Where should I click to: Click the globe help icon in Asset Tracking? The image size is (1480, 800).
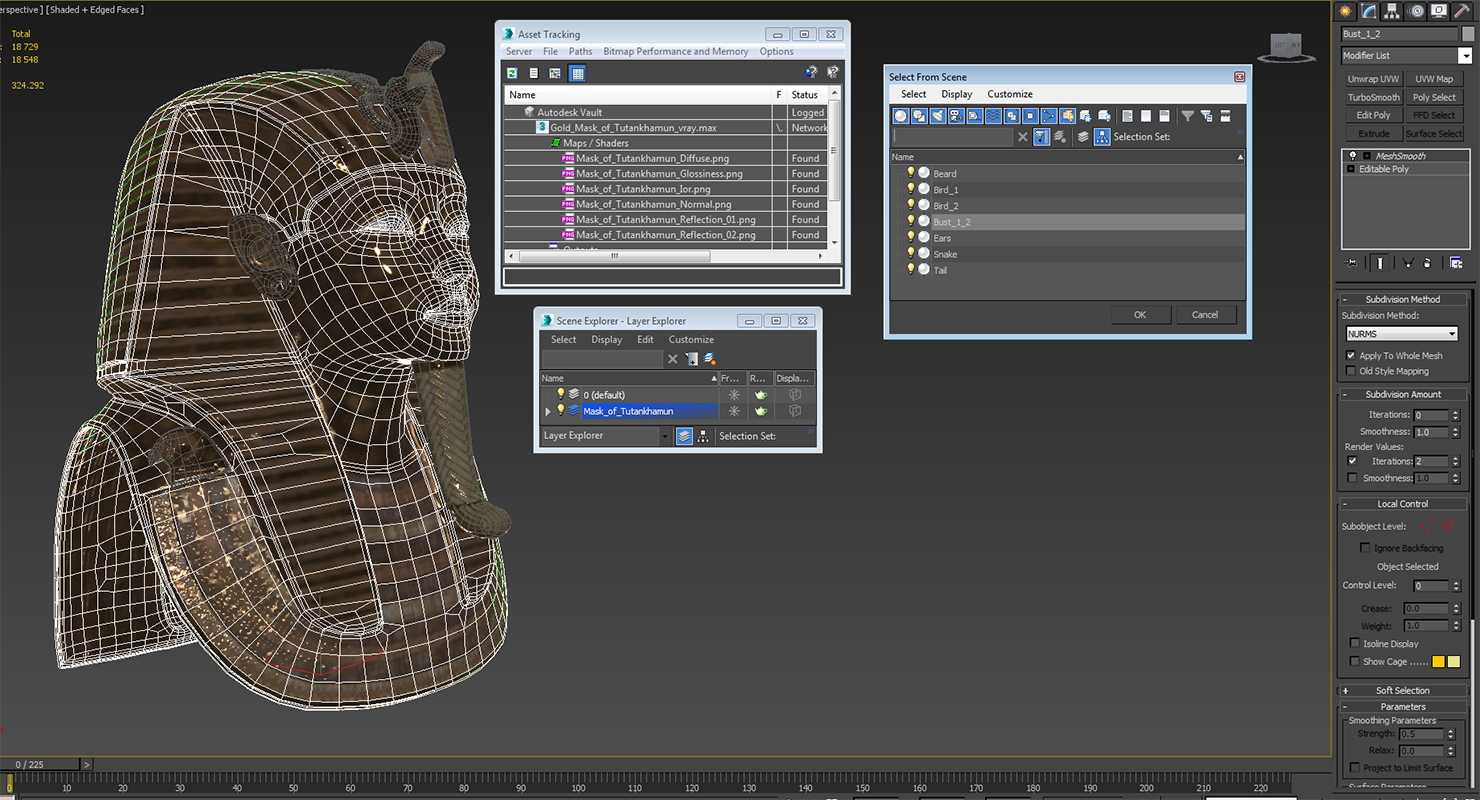(x=812, y=73)
